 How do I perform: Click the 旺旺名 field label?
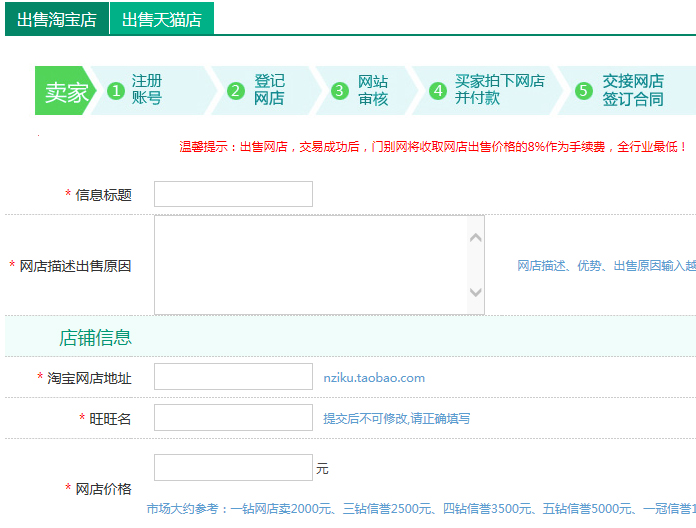(111, 419)
